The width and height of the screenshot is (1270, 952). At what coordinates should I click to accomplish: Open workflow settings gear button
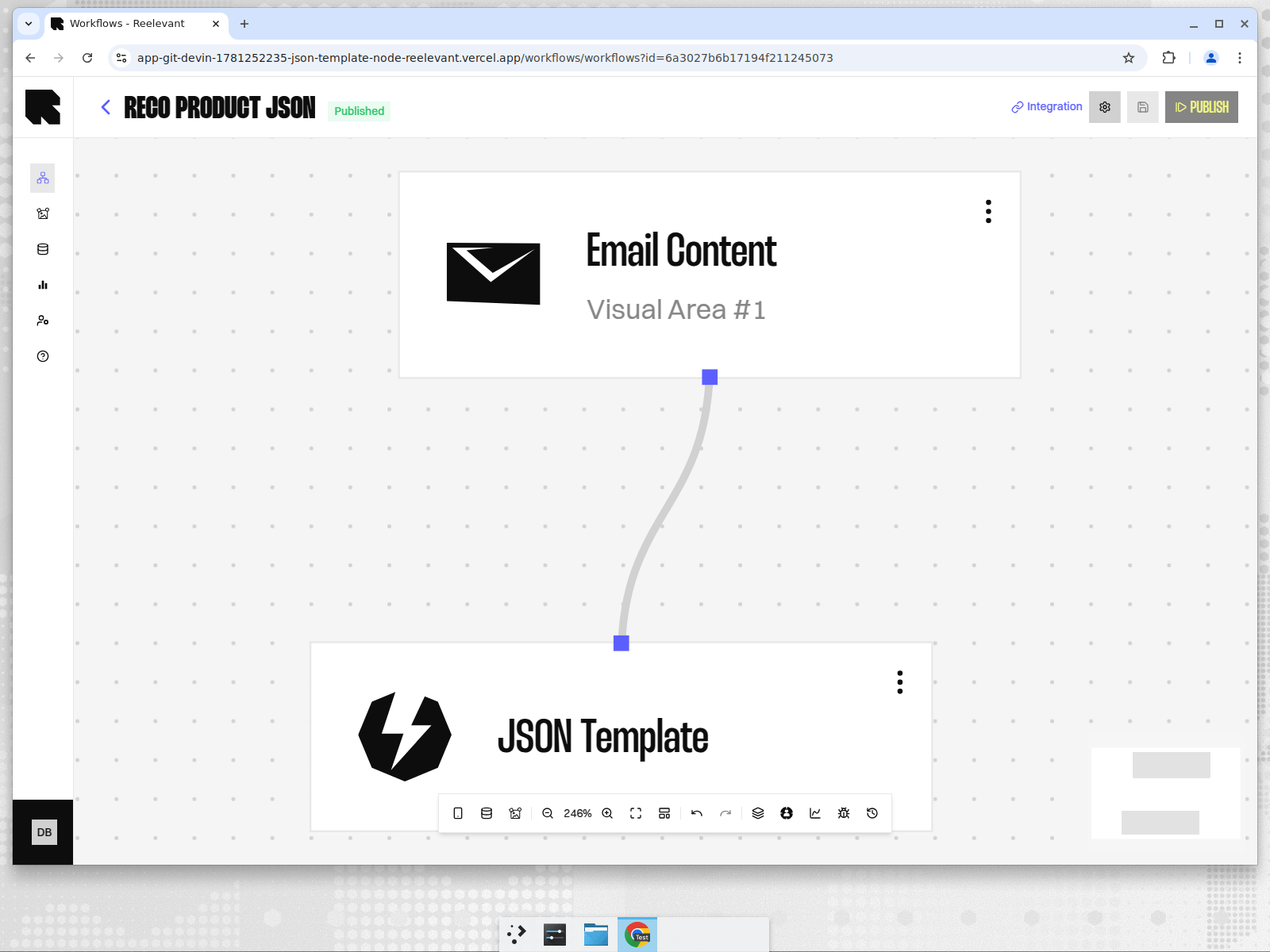[x=1105, y=107]
